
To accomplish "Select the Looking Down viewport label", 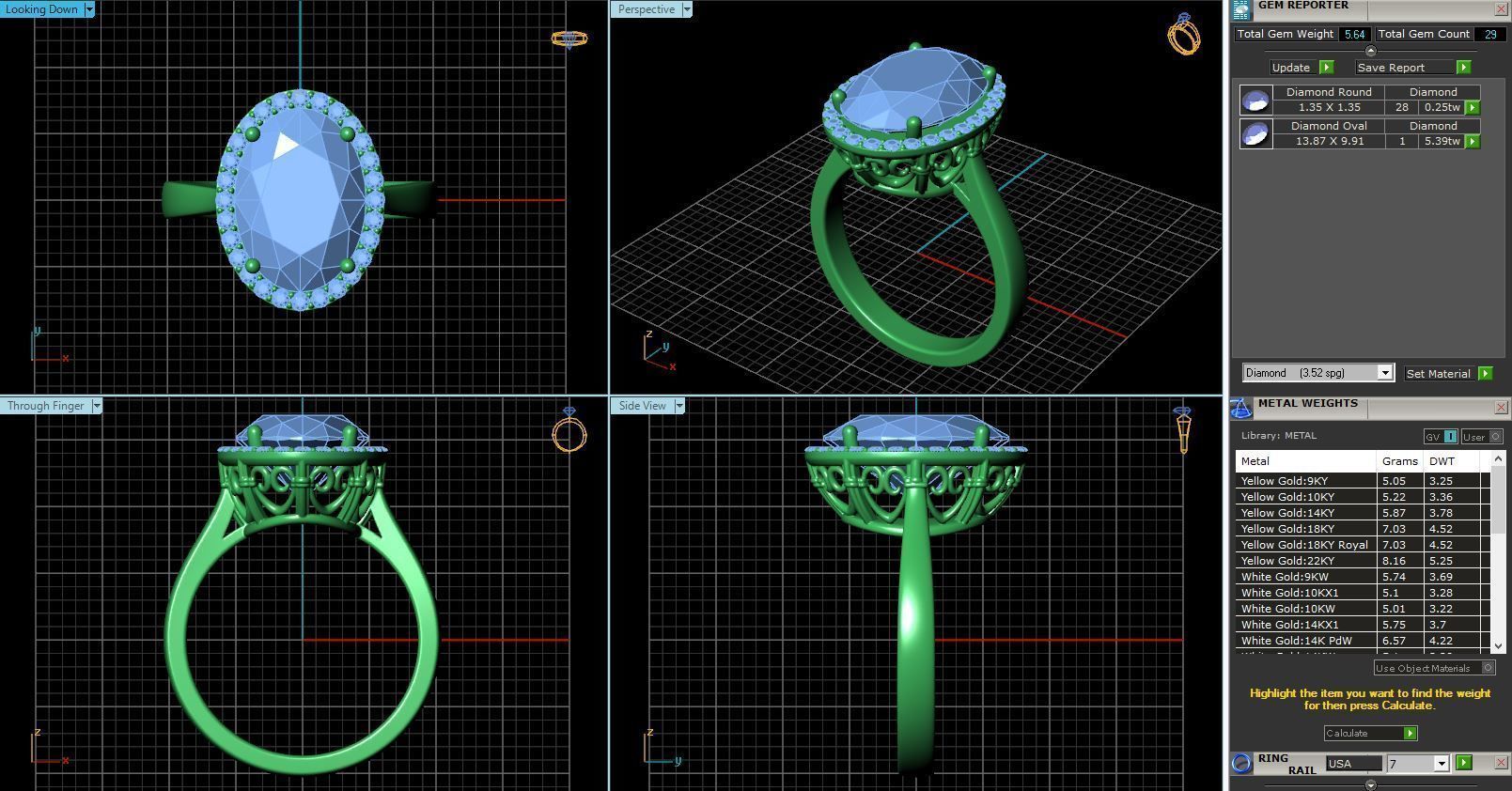I will tap(41, 9).
